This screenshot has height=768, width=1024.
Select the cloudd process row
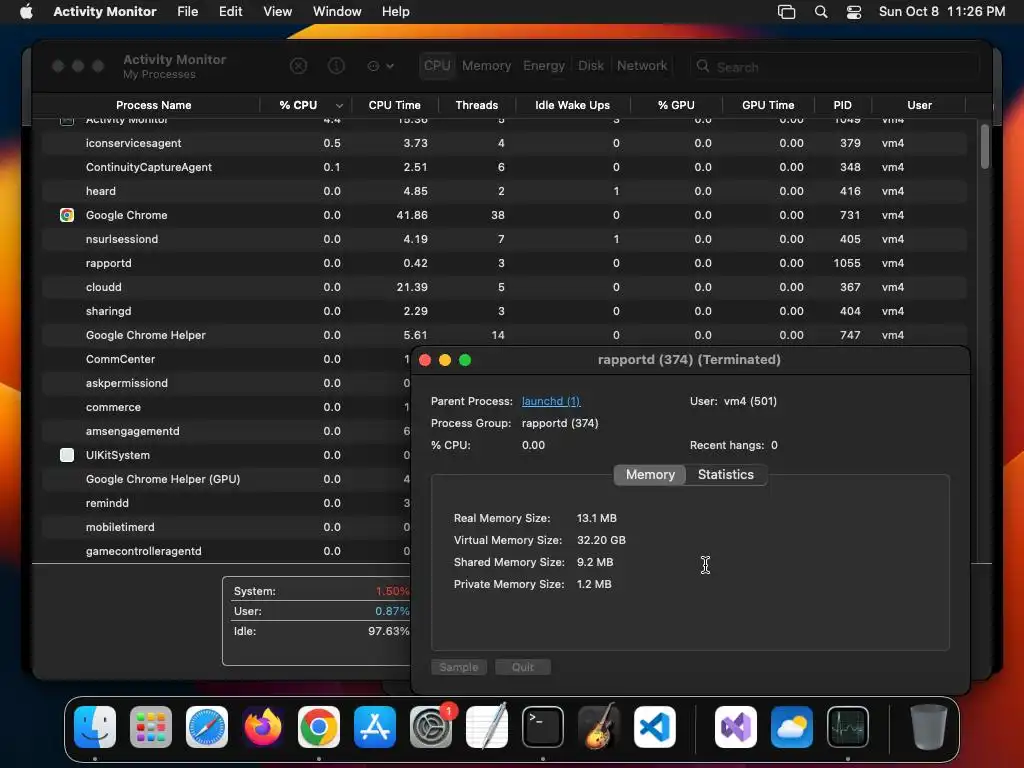click(504, 287)
